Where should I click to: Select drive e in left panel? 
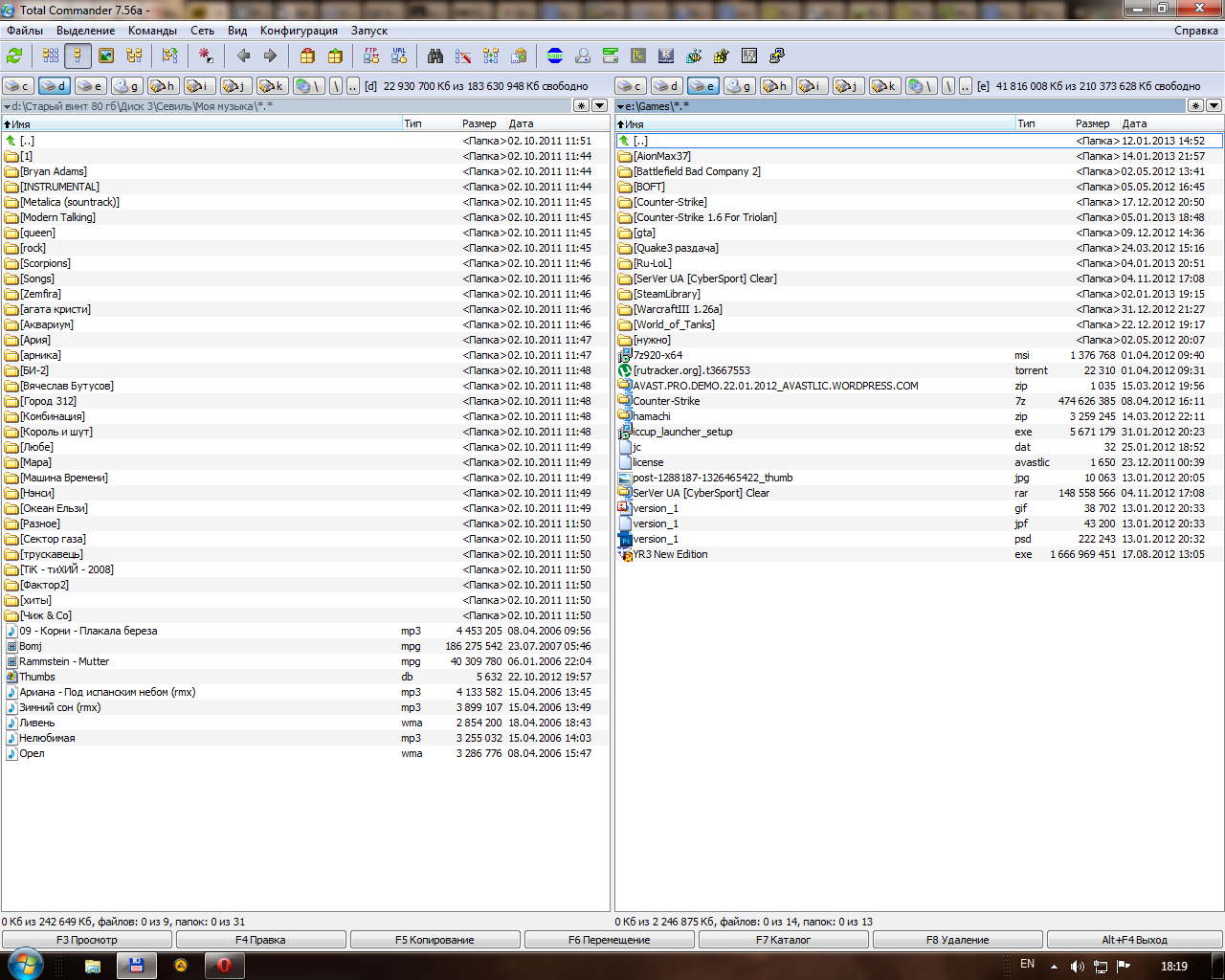[x=90, y=86]
